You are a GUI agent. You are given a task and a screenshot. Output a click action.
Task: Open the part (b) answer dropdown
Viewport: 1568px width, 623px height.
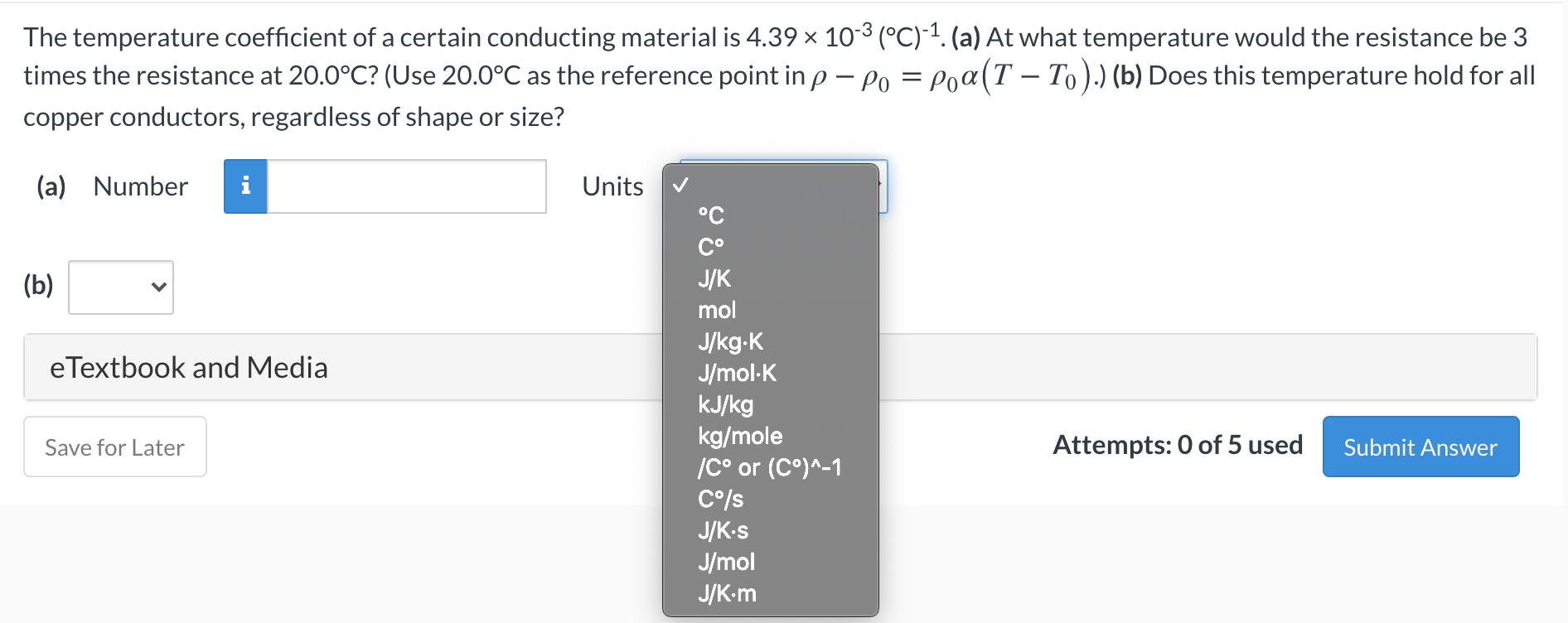[121, 287]
